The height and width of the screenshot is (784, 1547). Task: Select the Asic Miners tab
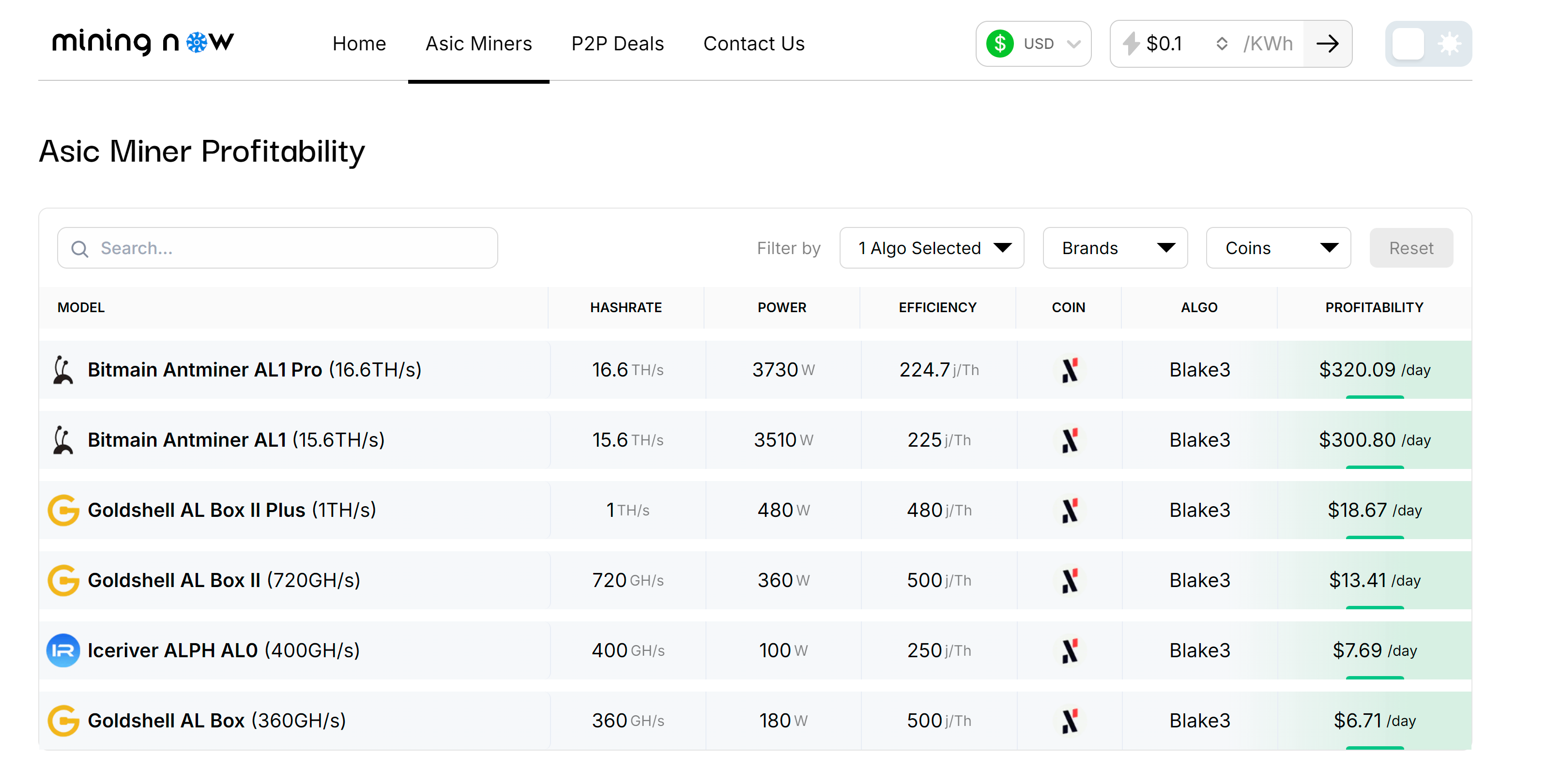(x=479, y=44)
